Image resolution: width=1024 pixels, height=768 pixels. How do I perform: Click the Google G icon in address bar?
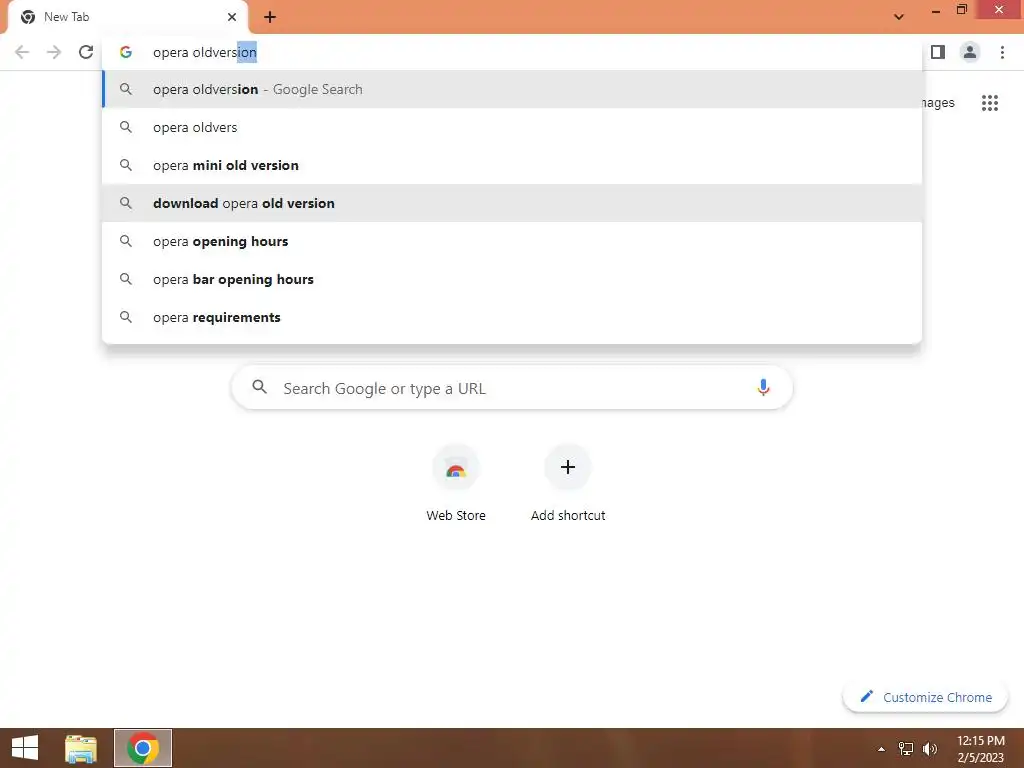[x=126, y=52]
